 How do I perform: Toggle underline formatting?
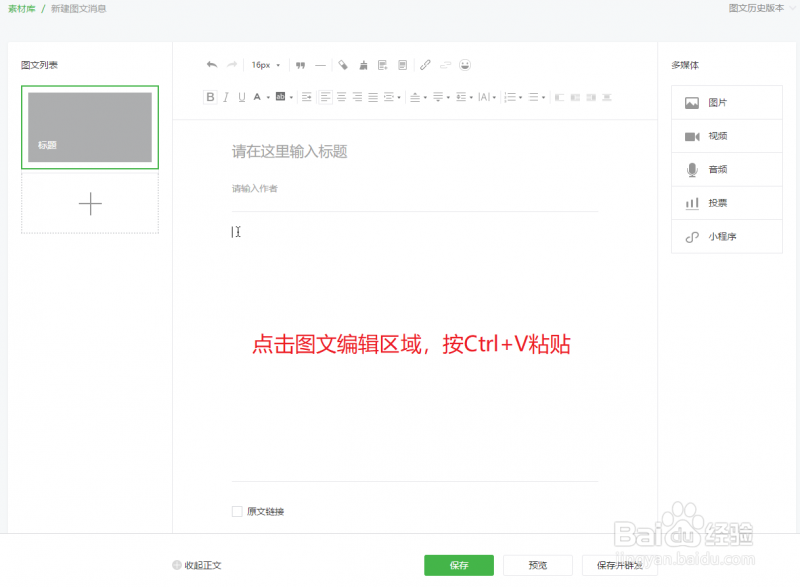coord(242,97)
